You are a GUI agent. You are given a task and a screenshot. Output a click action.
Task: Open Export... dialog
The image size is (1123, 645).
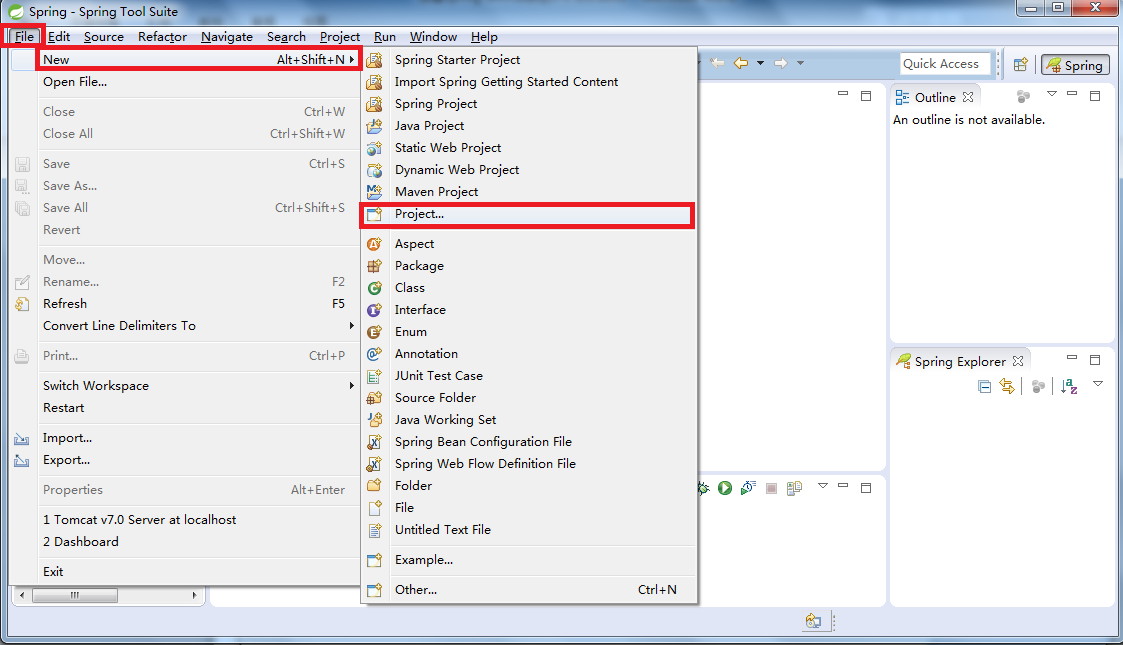pyautogui.click(x=185, y=460)
